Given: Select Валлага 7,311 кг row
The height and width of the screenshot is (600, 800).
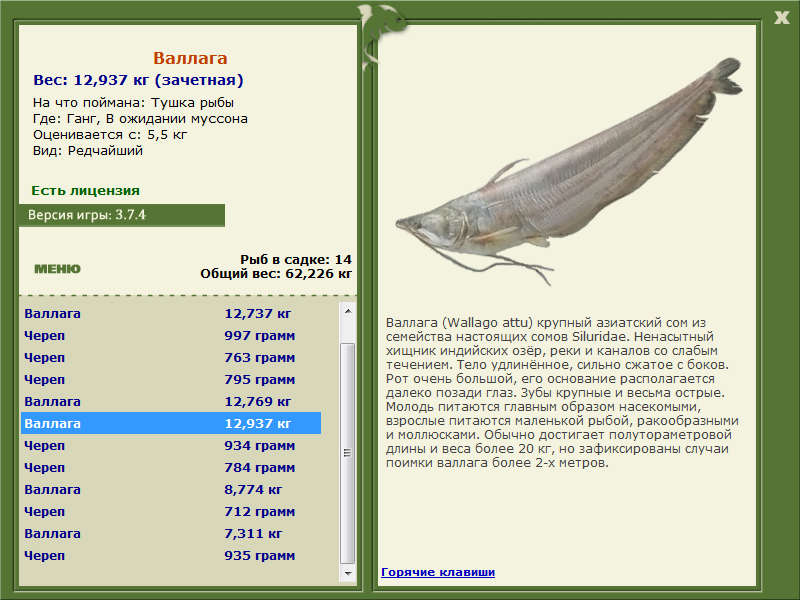Looking at the screenshot, I should tap(171, 533).
